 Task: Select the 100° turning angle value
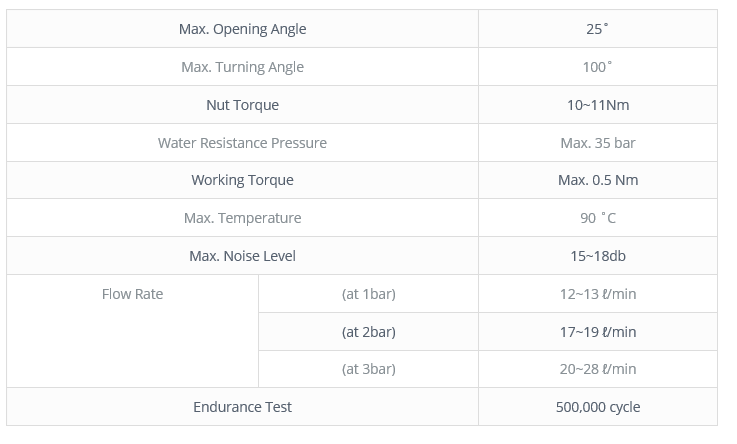pos(597,67)
